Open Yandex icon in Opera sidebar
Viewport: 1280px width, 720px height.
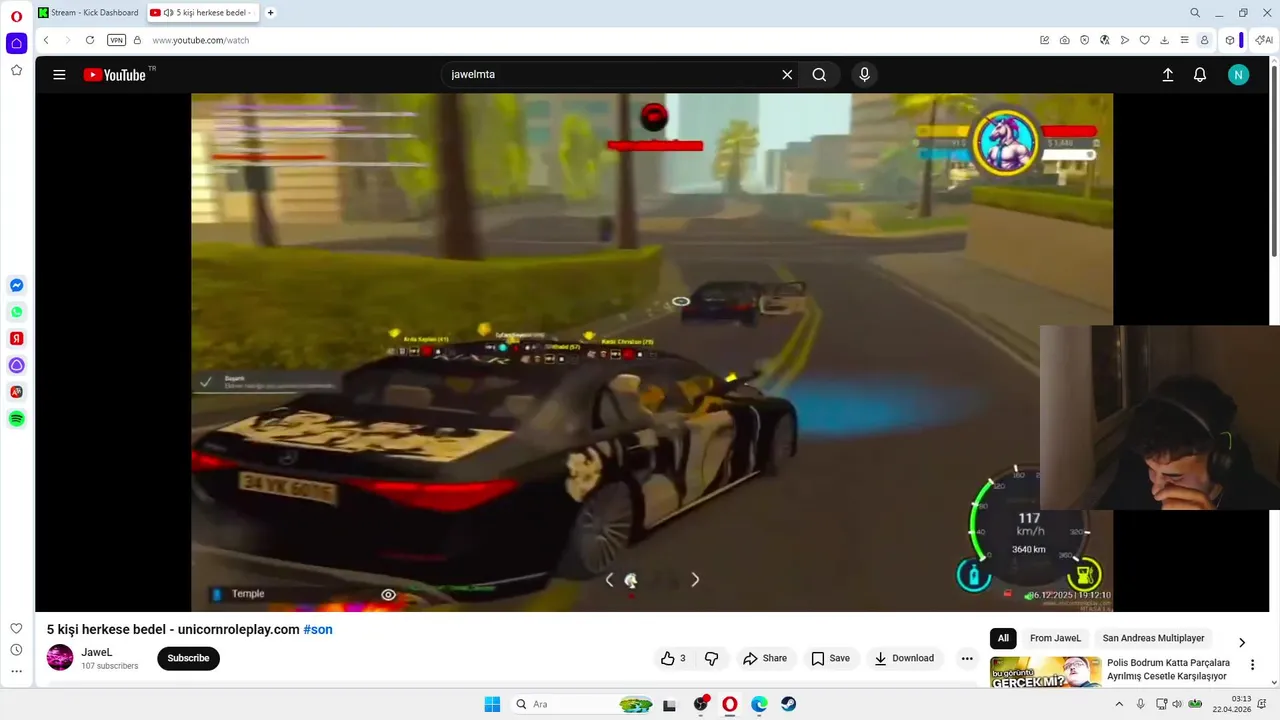pyautogui.click(x=16, y=339)
